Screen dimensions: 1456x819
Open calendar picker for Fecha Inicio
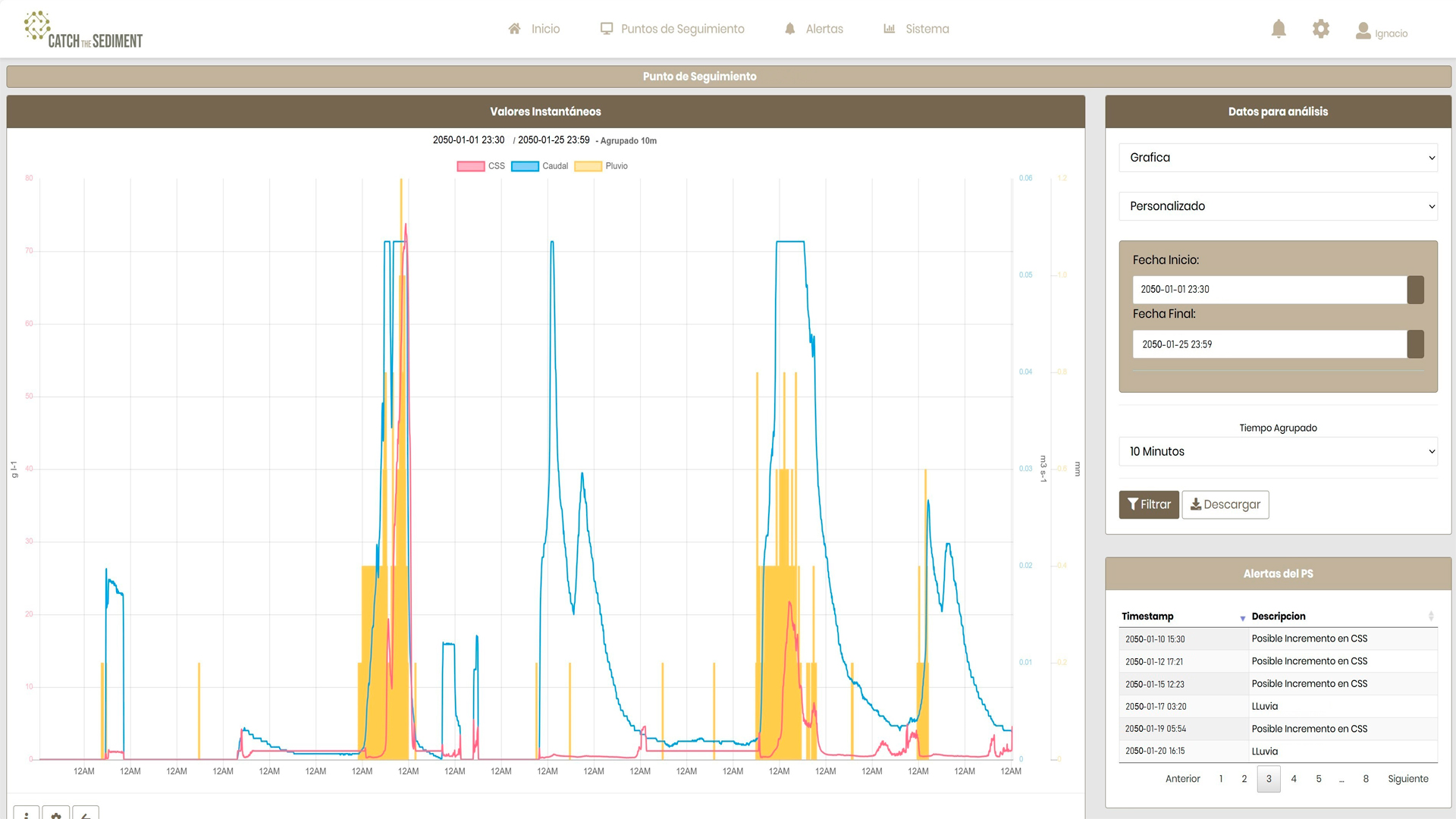pyautogui.click(x=1415, y=290)
